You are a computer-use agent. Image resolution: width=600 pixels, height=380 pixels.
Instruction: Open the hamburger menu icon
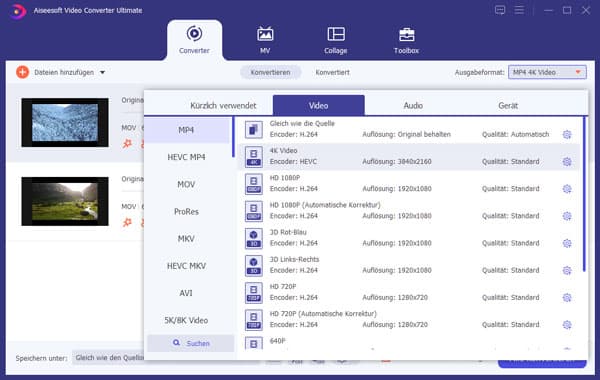click(519, 10)
